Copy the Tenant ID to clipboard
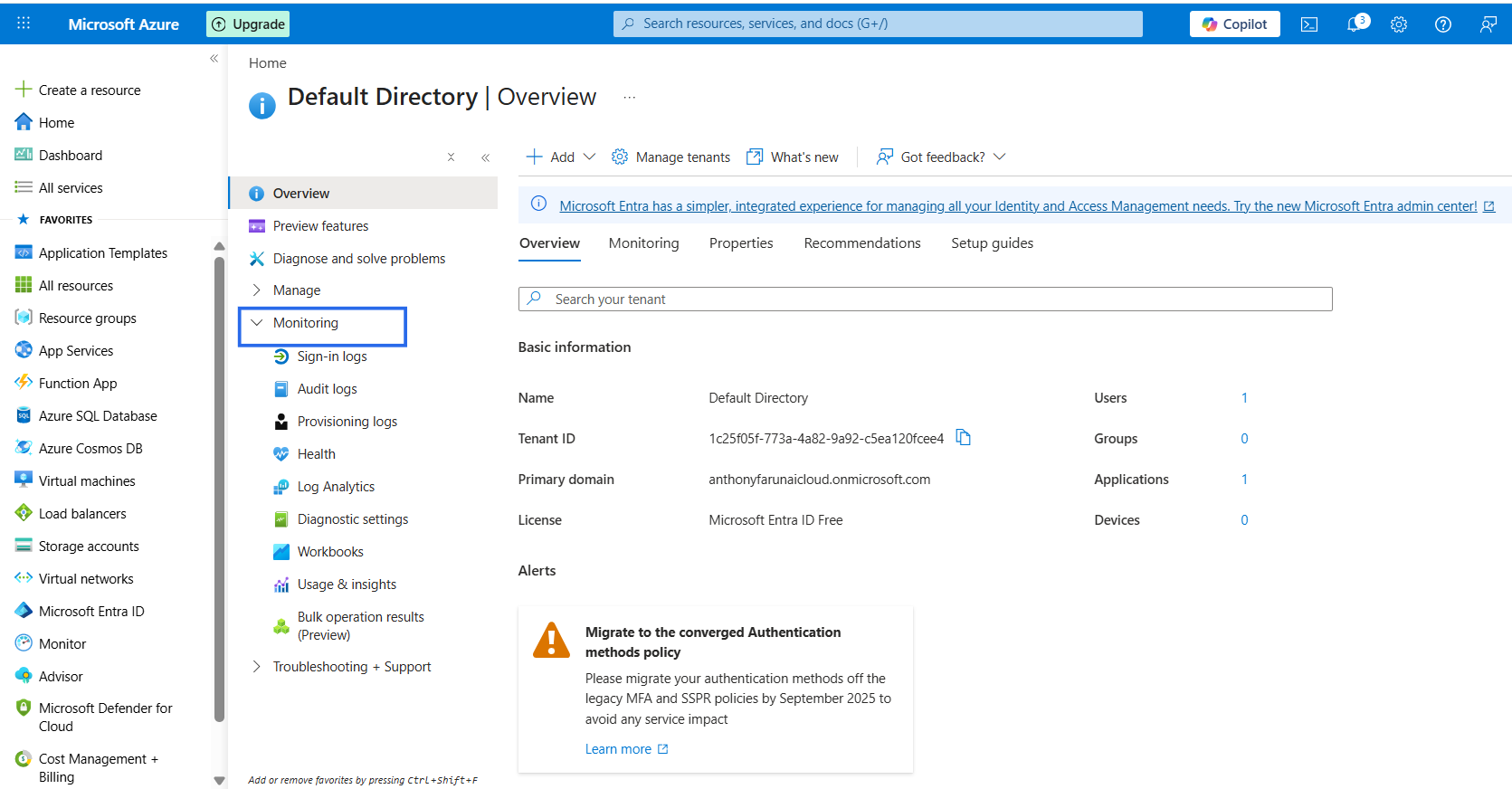 click(964, 438)
